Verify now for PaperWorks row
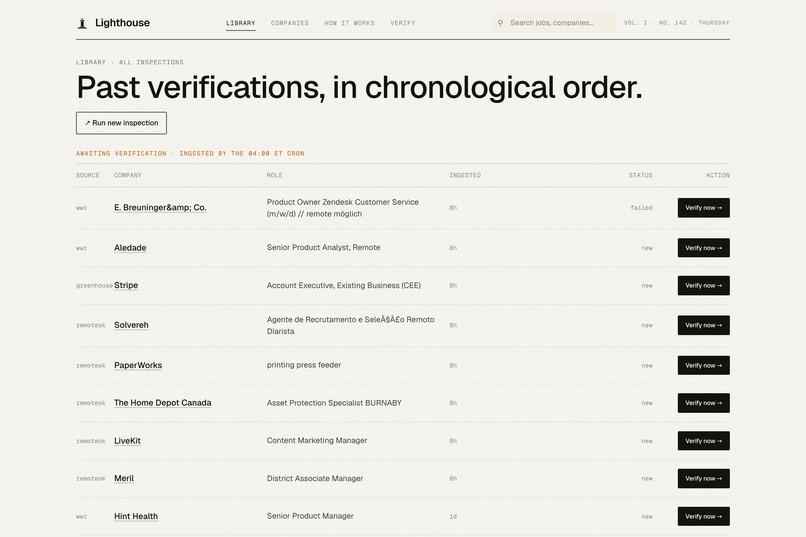Image resolution: width=806 pixels, height=537 pixels. click(x=704, y=365)
